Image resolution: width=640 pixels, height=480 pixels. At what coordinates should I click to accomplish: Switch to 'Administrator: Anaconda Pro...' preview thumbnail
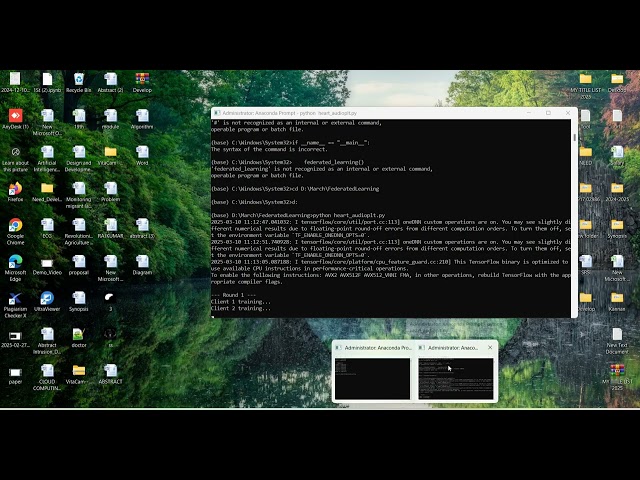click(x=372, y=378)
